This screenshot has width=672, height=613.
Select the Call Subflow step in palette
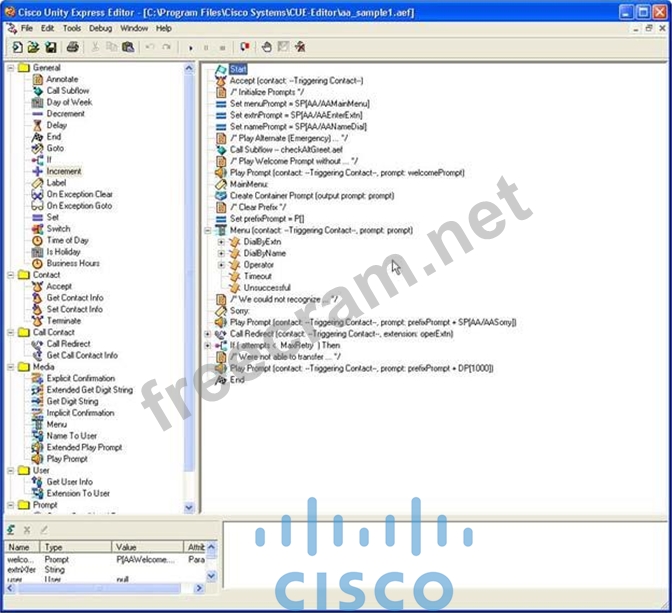(68, 91)
